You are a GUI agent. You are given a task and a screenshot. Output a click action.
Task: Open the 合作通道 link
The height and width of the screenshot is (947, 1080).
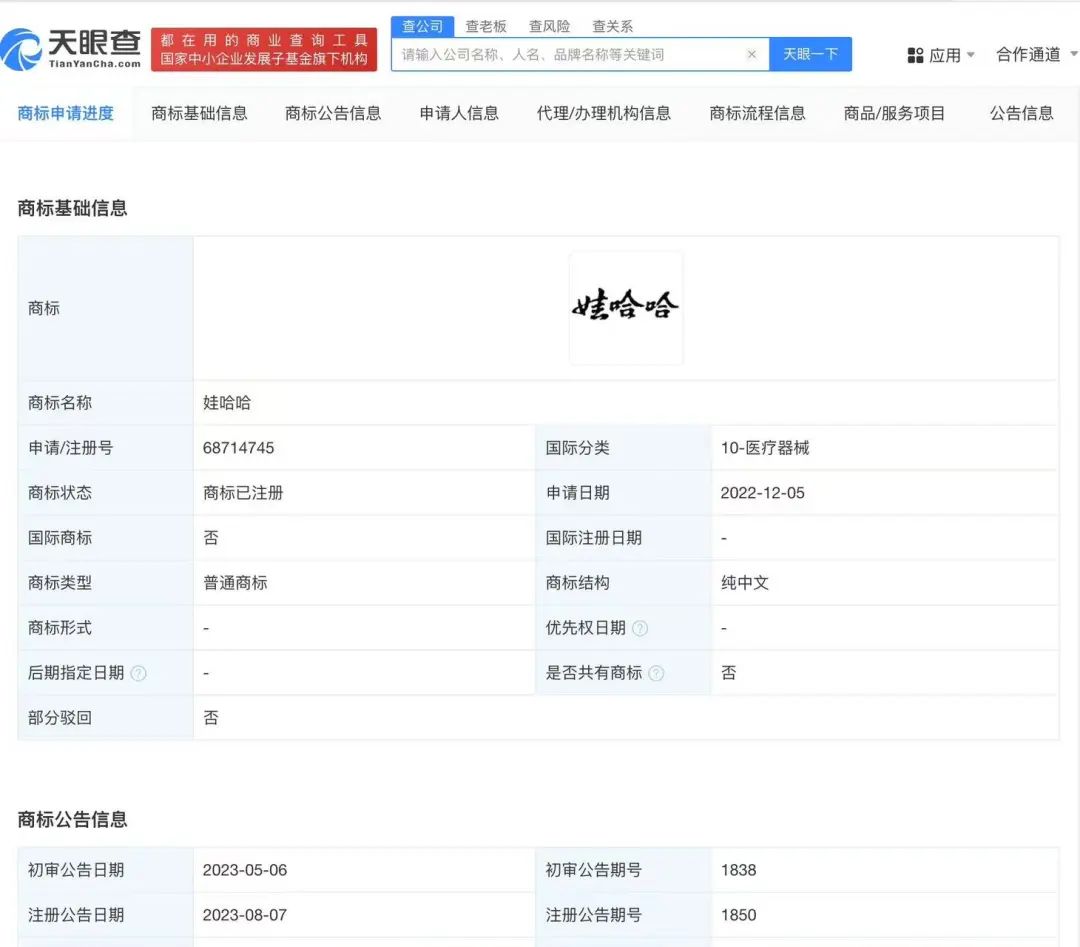1028,54
